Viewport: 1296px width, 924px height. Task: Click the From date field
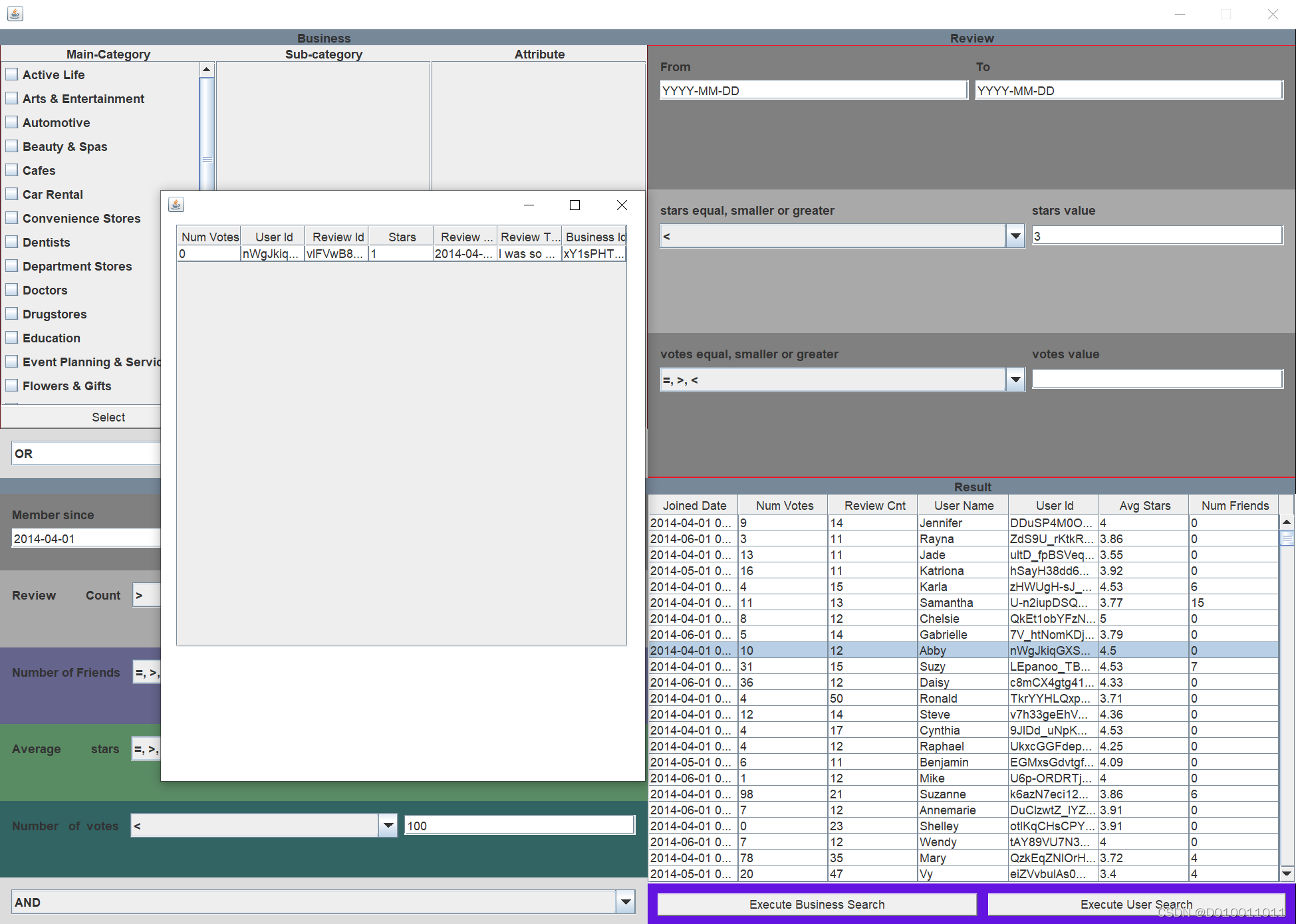tap(813, 90)
